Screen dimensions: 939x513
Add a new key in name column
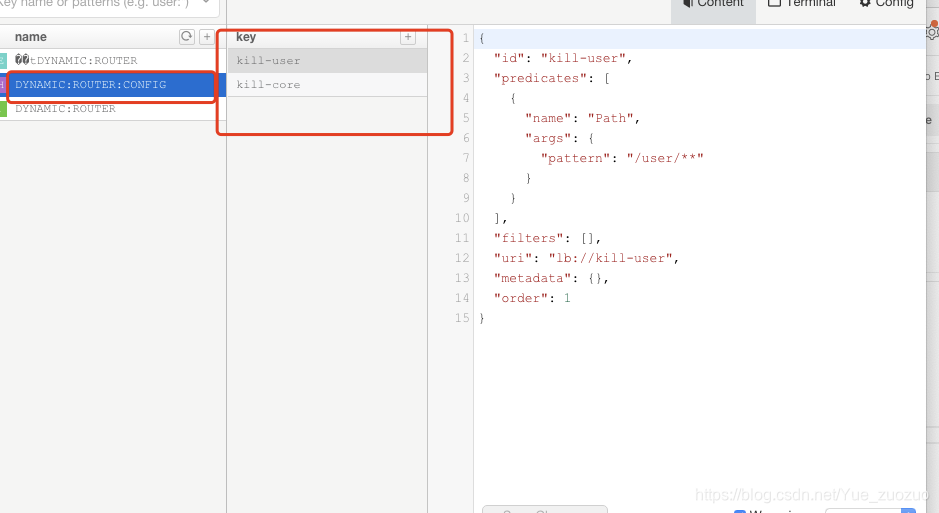tap(207, 37)
